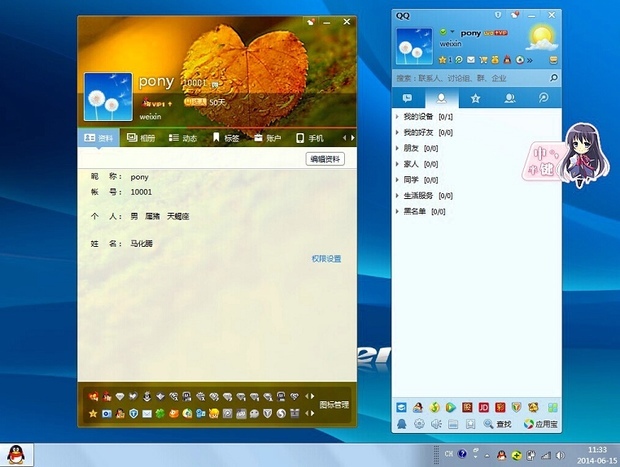Switch to the 资料 profile tab
620x467 pixels.
99,138
